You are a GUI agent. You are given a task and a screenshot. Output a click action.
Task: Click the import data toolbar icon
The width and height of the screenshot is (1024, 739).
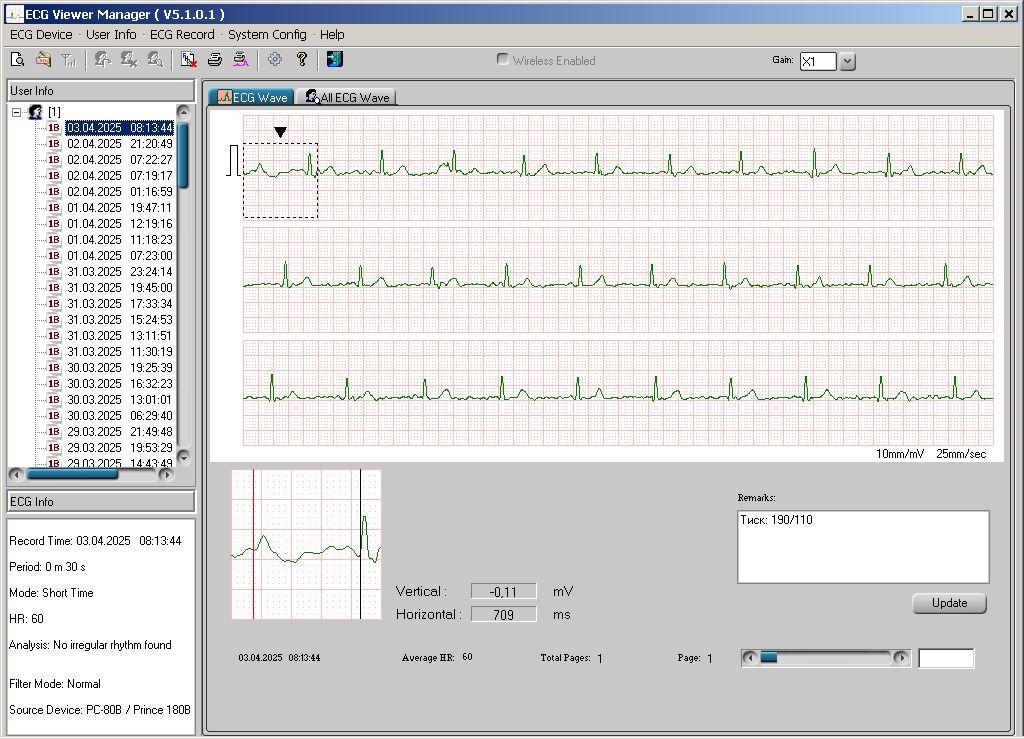[43, 60]
